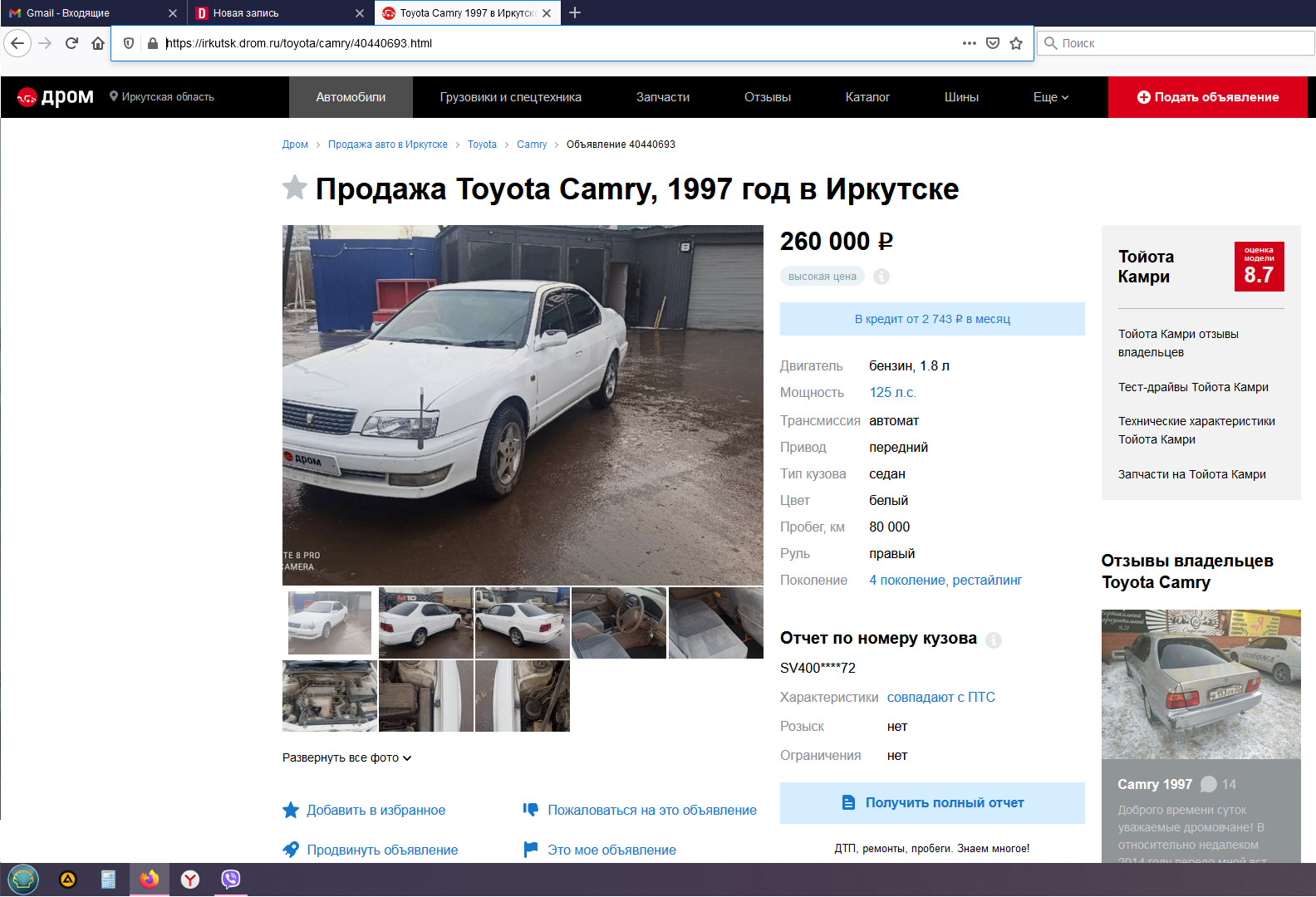This screenshot has width=1316, height=897.
Task: Click Это мое объявление link
Action: (600, 850)
